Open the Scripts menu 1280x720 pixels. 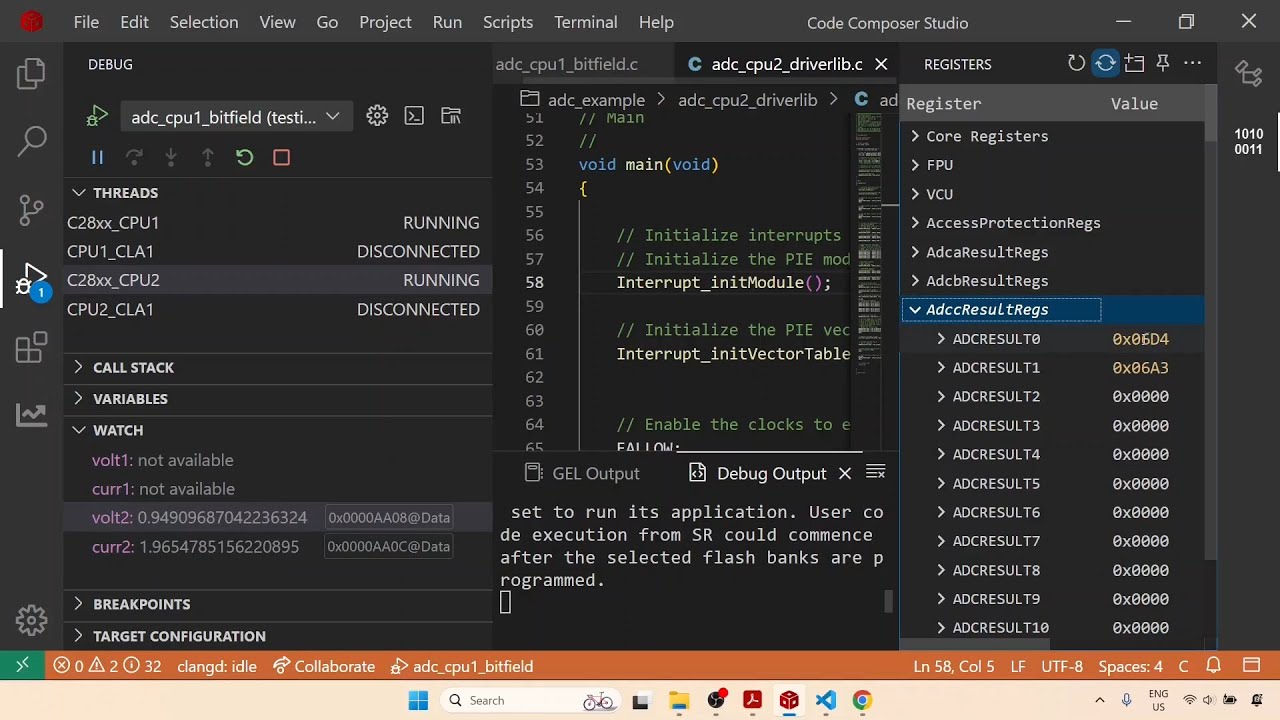click(508, 22)
